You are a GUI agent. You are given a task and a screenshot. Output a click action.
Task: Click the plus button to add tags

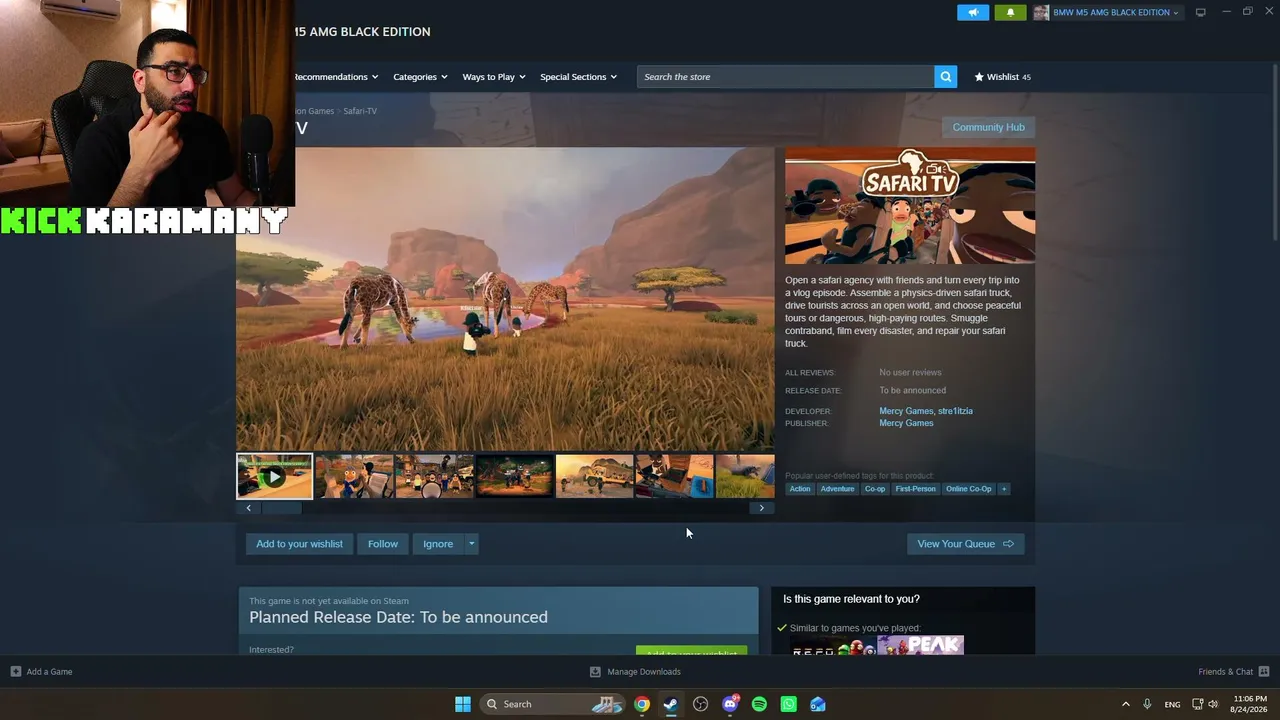(x=1004, y=489)
